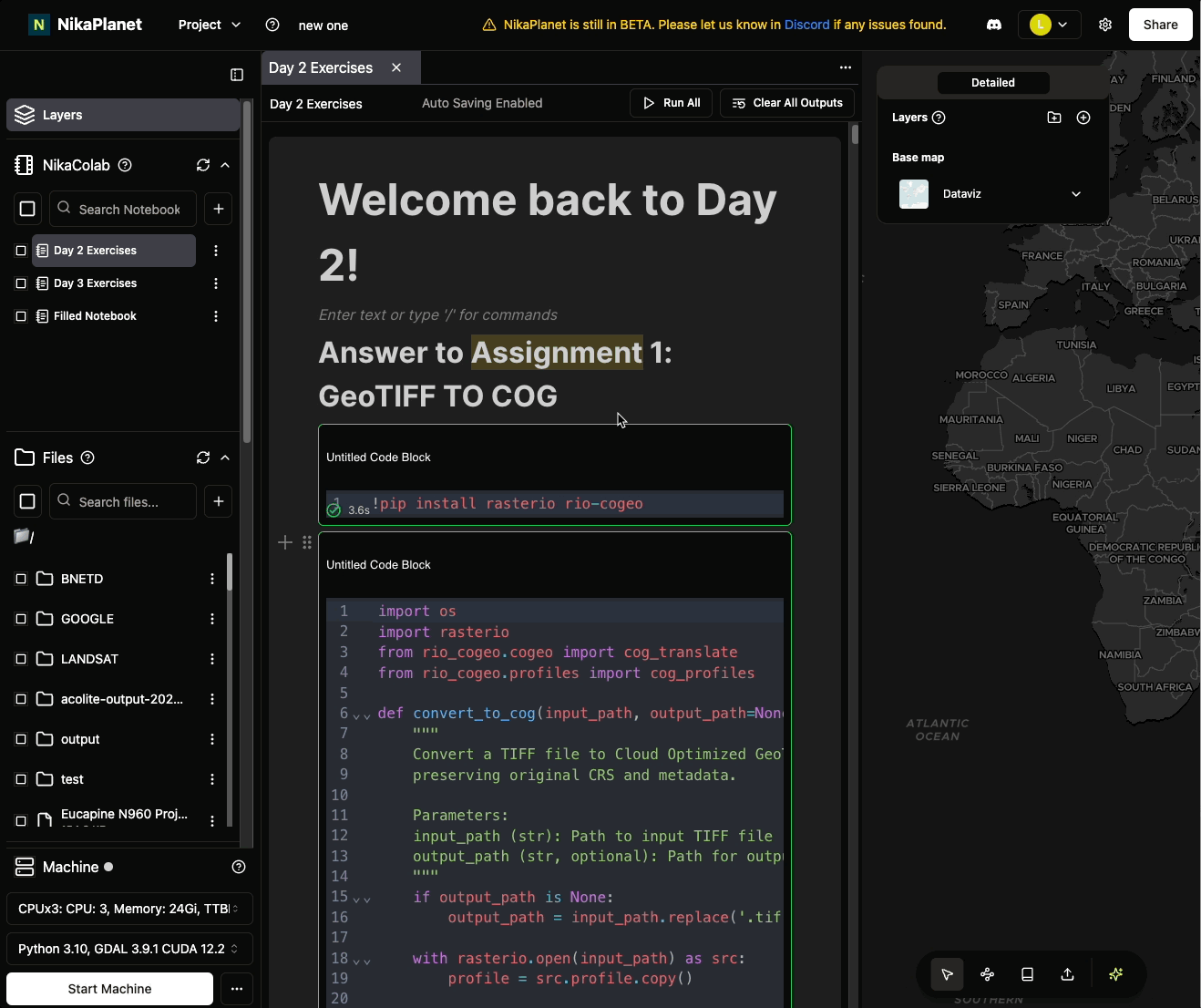
Task: Open the notebook book tool on map toolbar
Action: pyautogui.click(x=1027, y=974)
